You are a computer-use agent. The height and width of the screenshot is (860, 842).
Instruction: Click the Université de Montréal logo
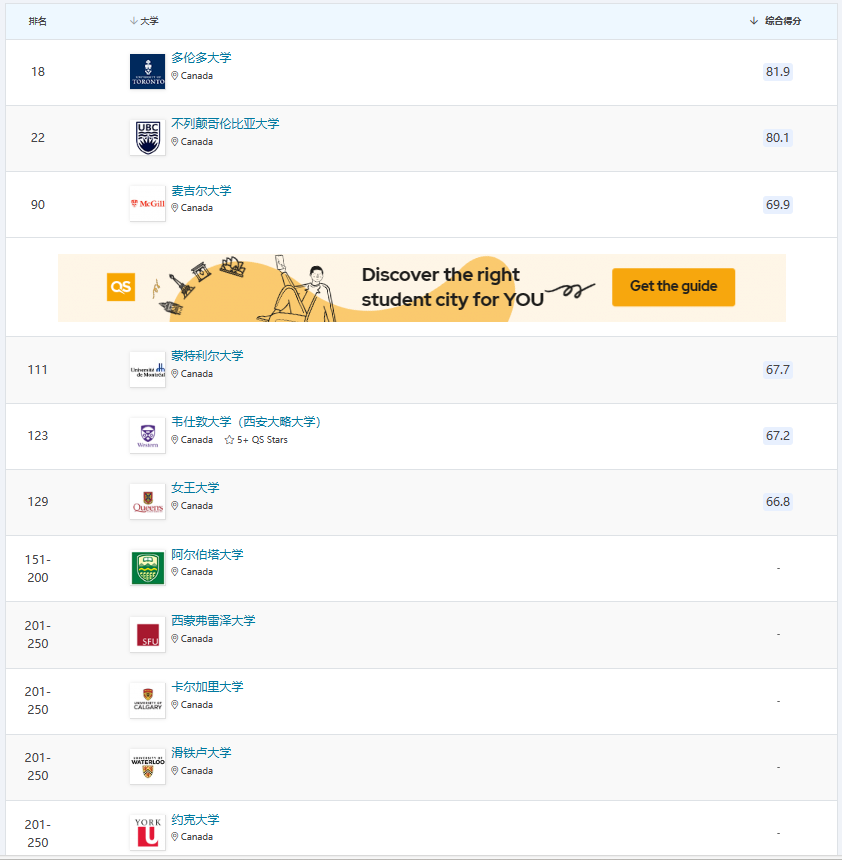(x=148, y=370)
